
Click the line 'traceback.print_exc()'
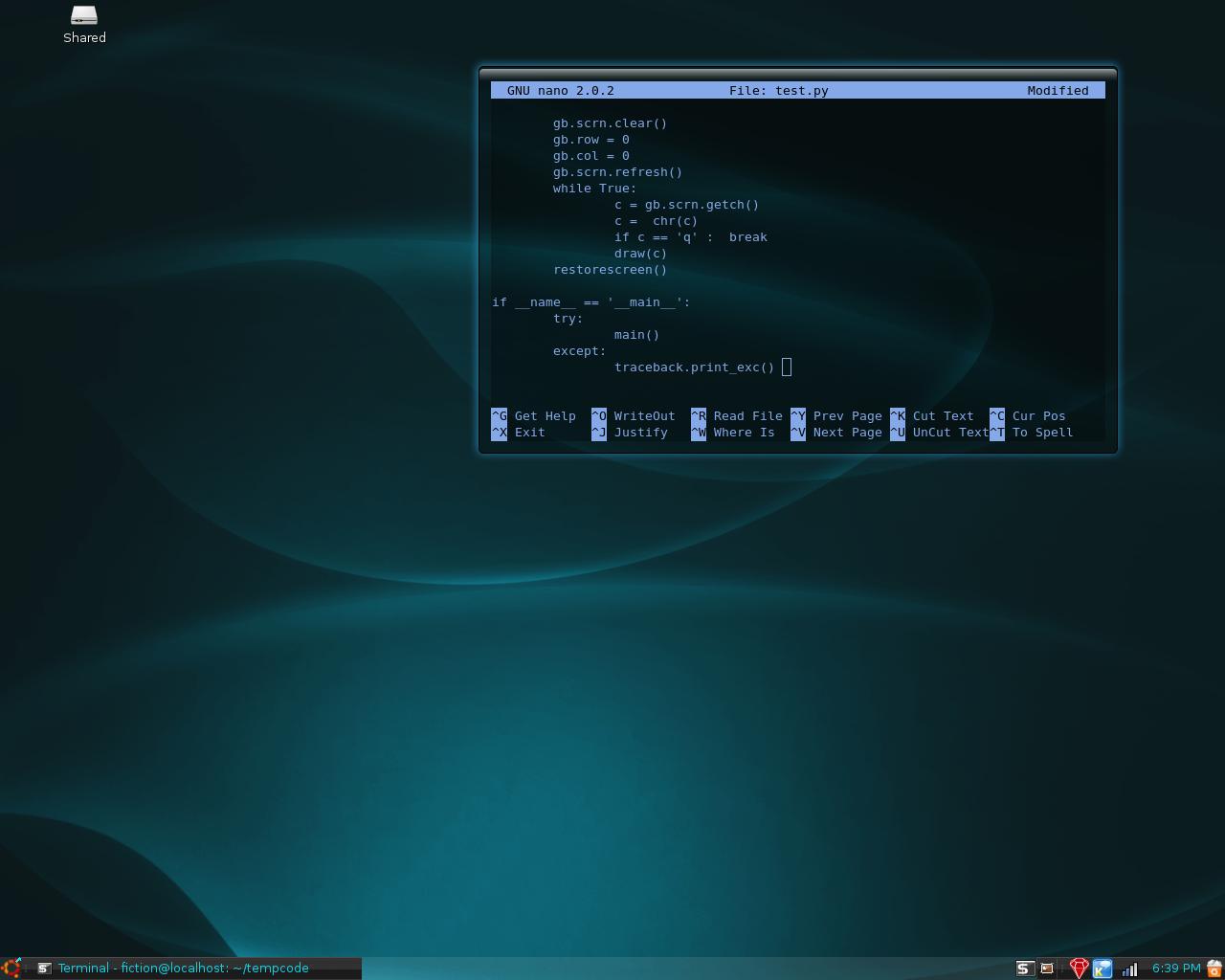click(x=695, y=367)
